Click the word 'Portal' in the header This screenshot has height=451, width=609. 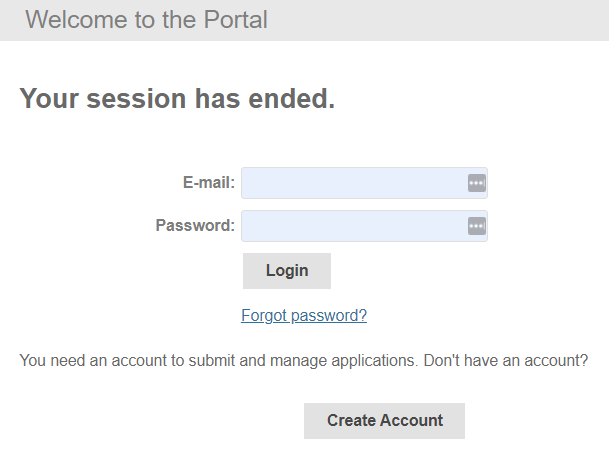pyautogui.click(x=236, y=19)
